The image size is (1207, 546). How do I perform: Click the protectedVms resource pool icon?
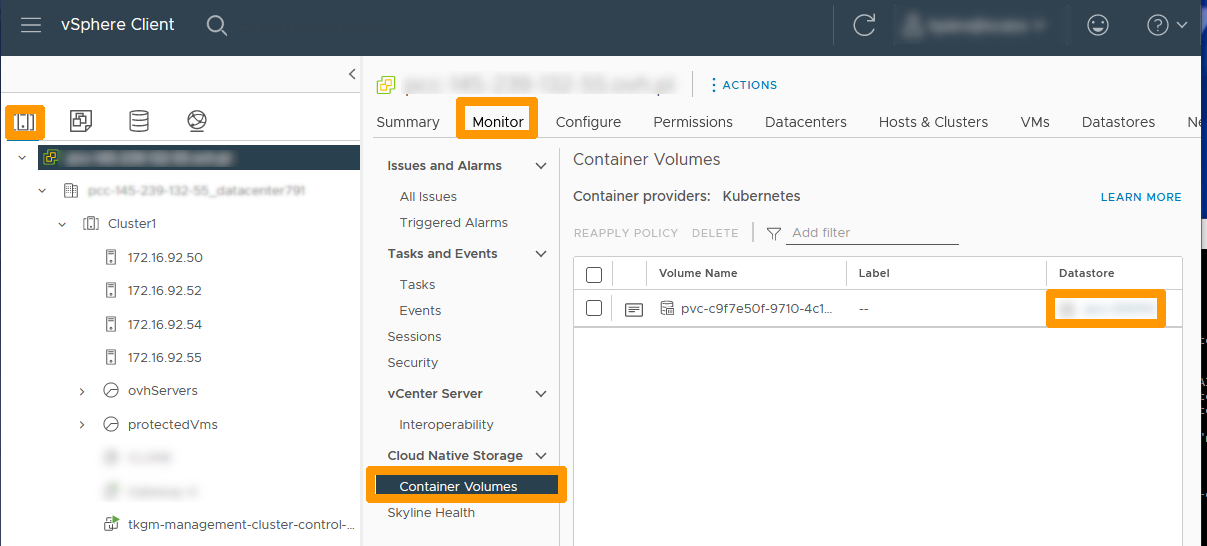pyautogui.click(x=111, y=425)
